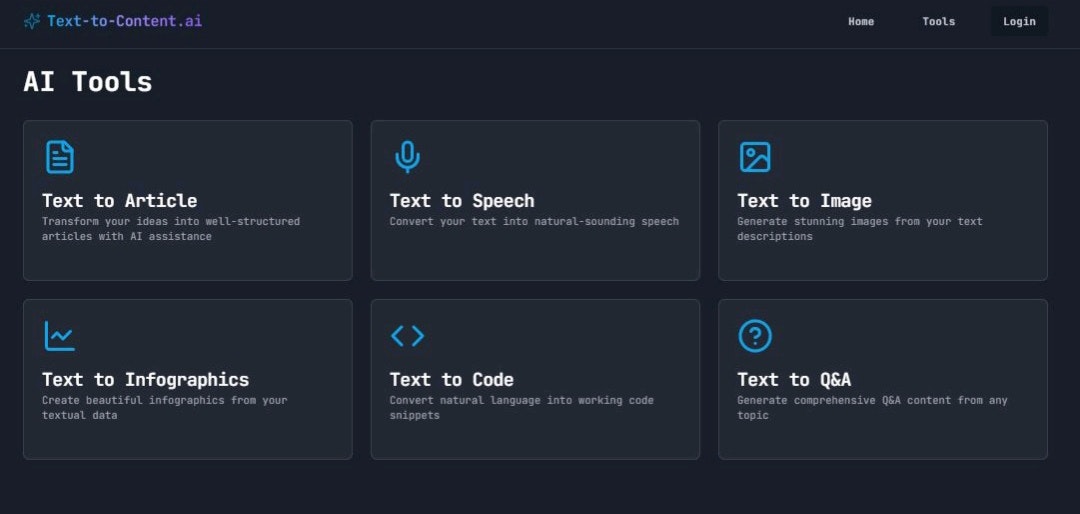Open the Text to Article heading
Screen dimensions: 1080x514
119,201
